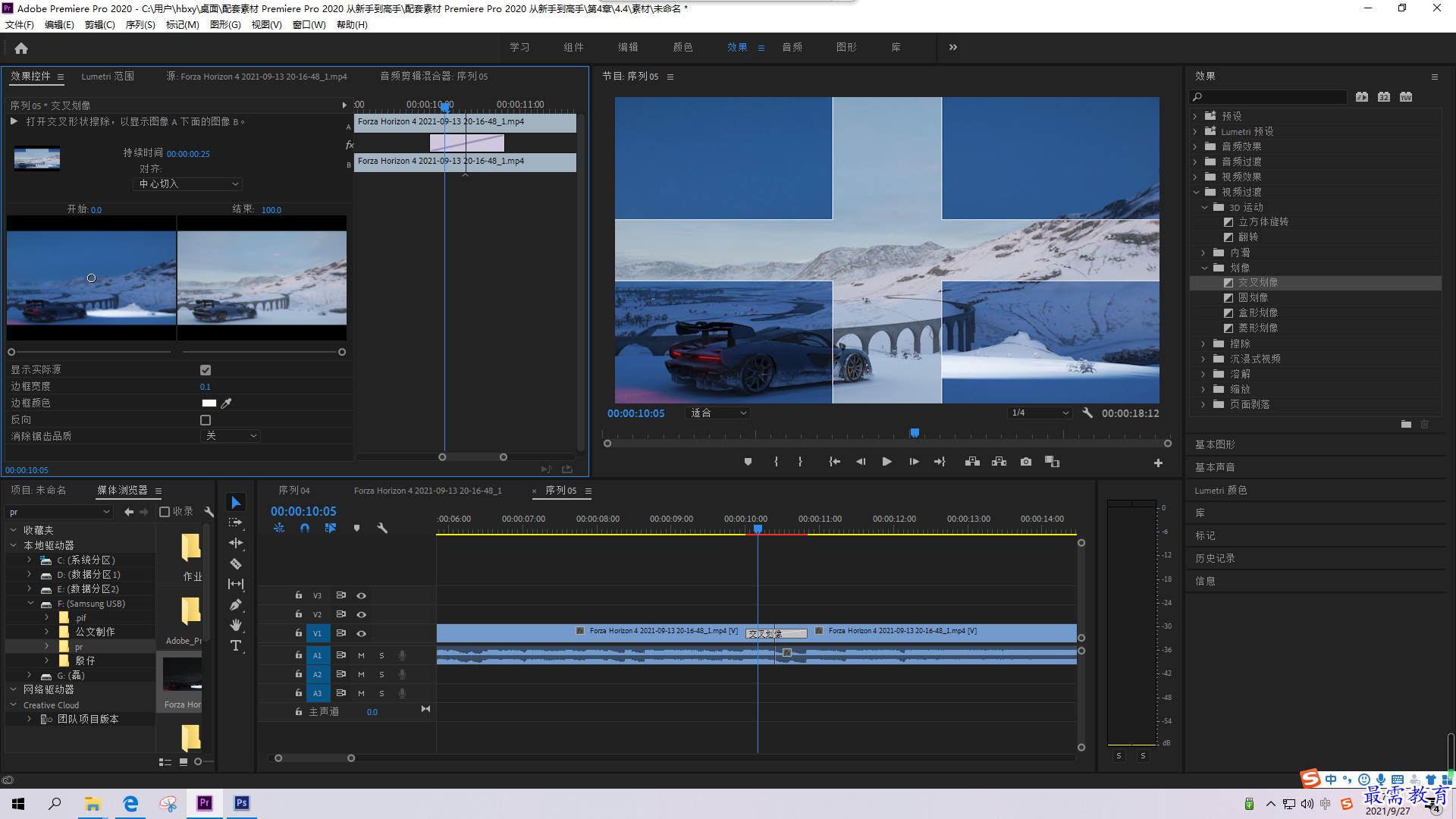Open the zoom level Fit dropdown

pos(717,413)
